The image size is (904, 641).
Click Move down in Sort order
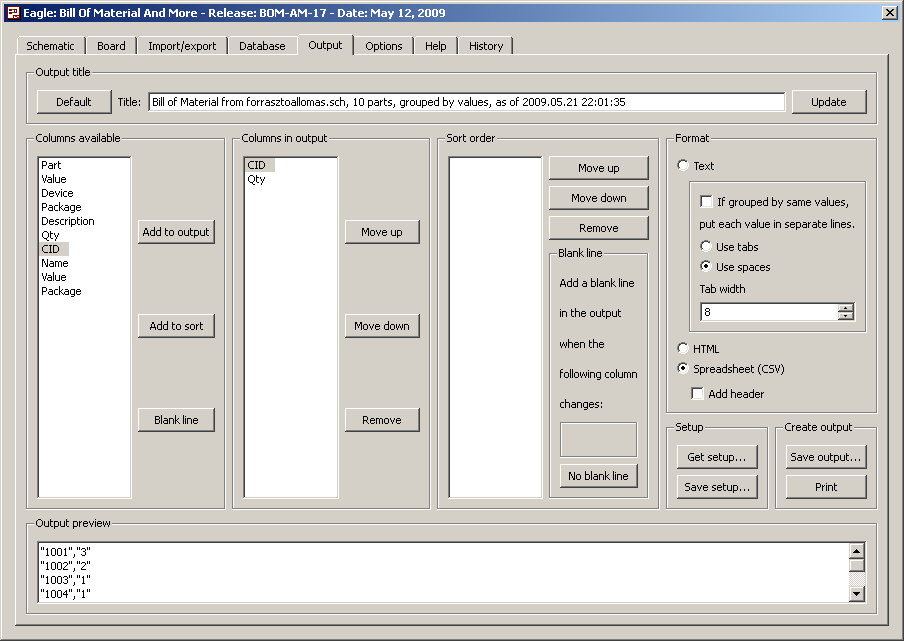[598, 198]
